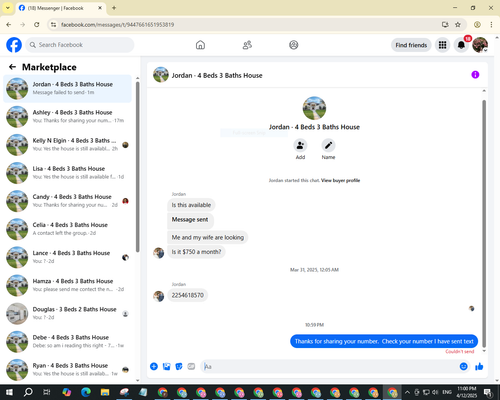Open the notifications bell
Viewport: 500px width, 400px height.
pos(461,45)
